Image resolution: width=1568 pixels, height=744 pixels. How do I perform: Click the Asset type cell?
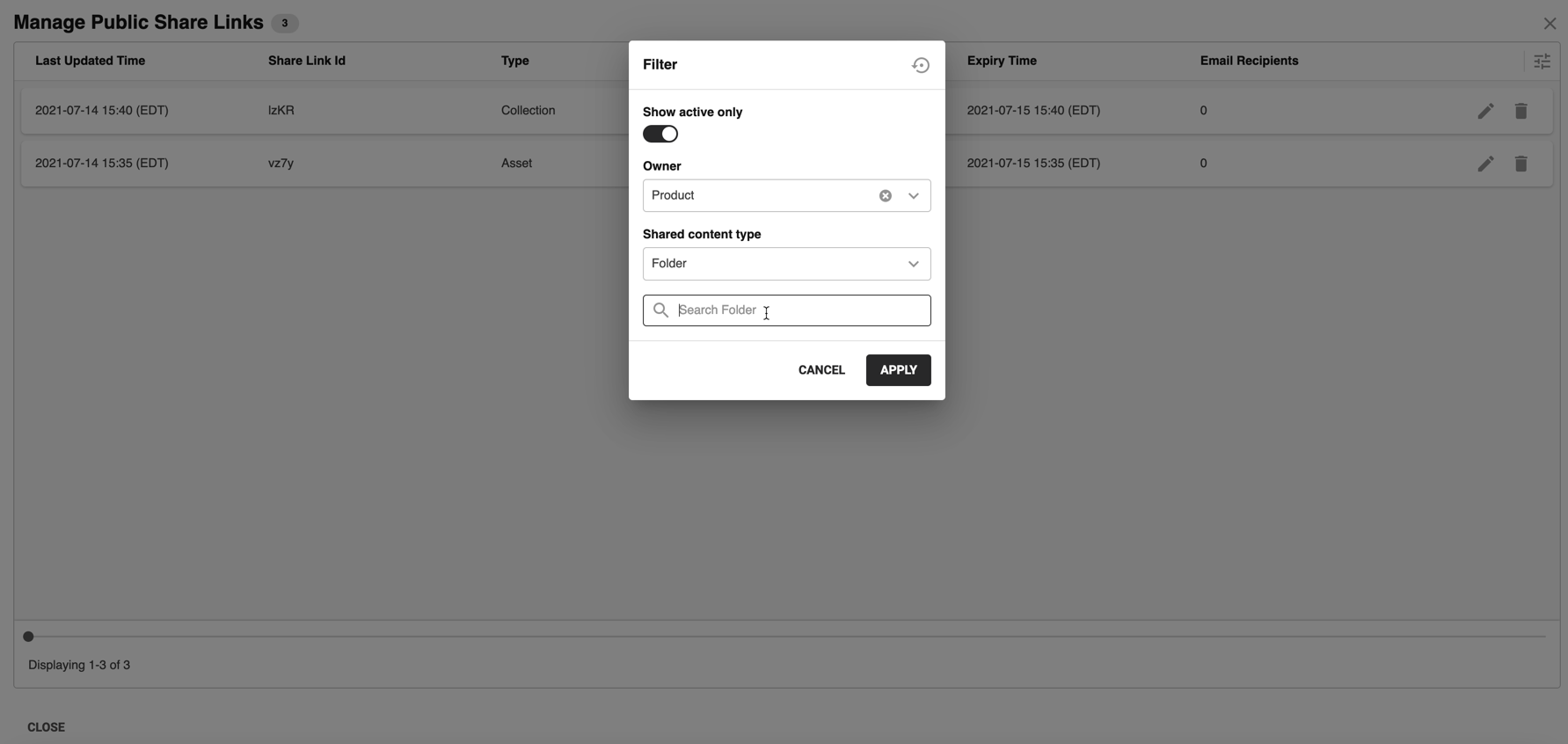point(517,164)
